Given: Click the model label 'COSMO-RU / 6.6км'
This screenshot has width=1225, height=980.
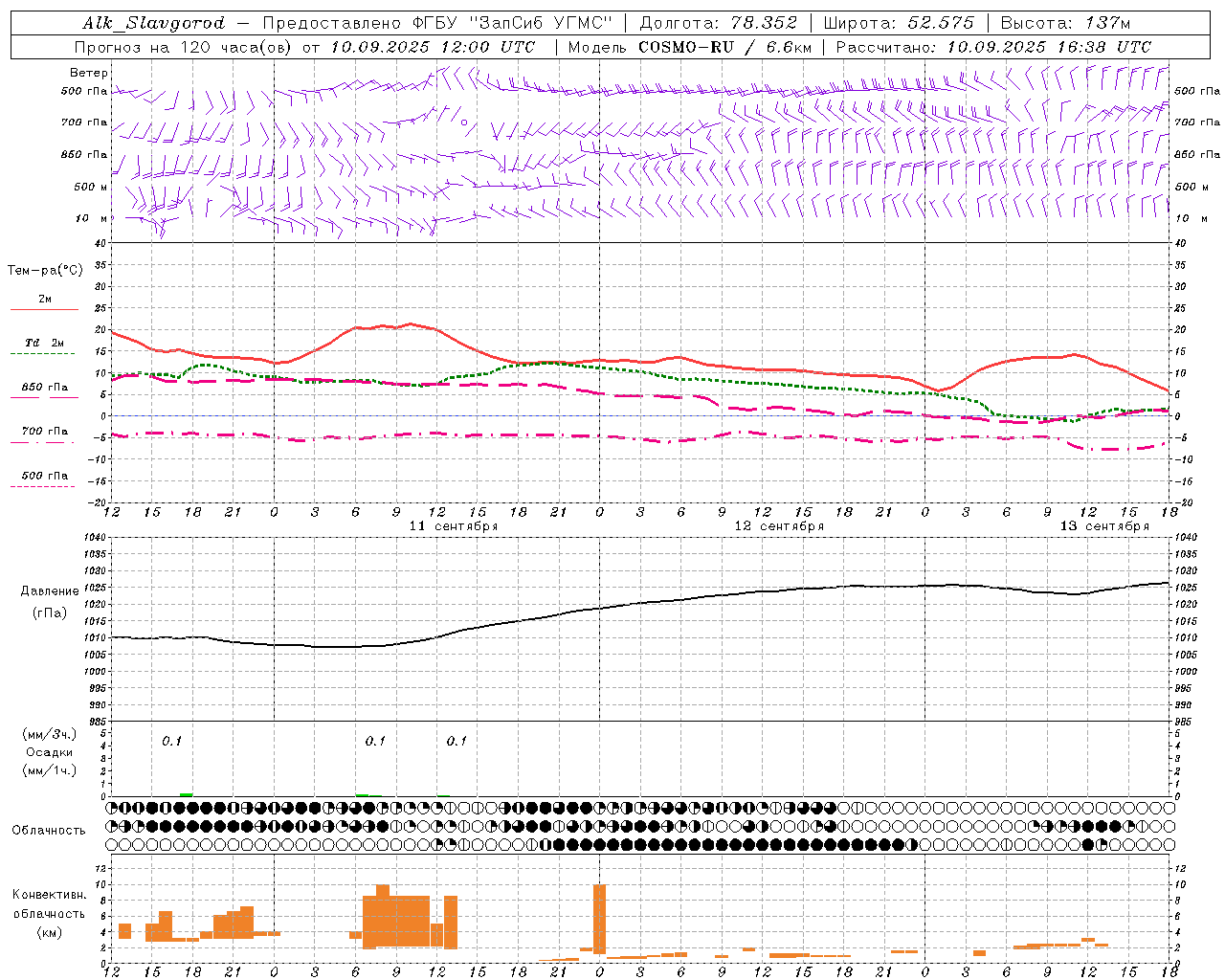Looking at the screenshot, I should pyautogui.click(x=725, y=47).
